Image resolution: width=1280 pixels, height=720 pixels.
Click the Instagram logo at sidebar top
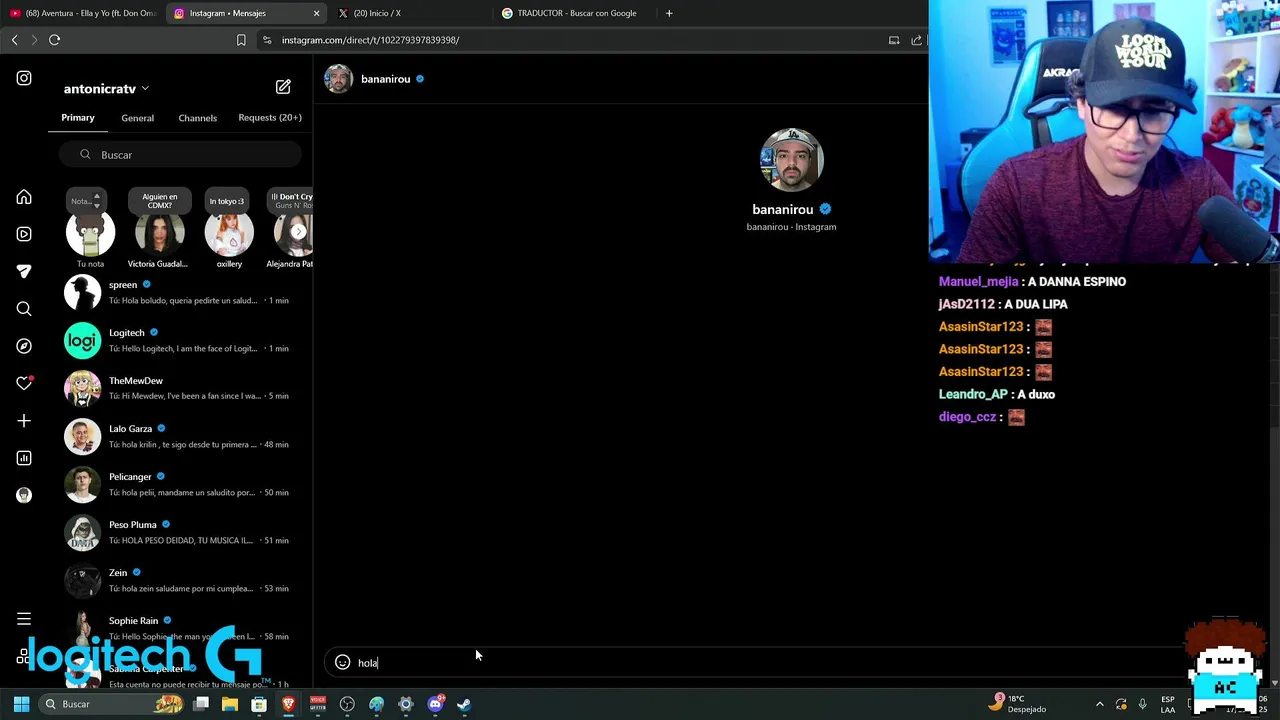[24, 78]
